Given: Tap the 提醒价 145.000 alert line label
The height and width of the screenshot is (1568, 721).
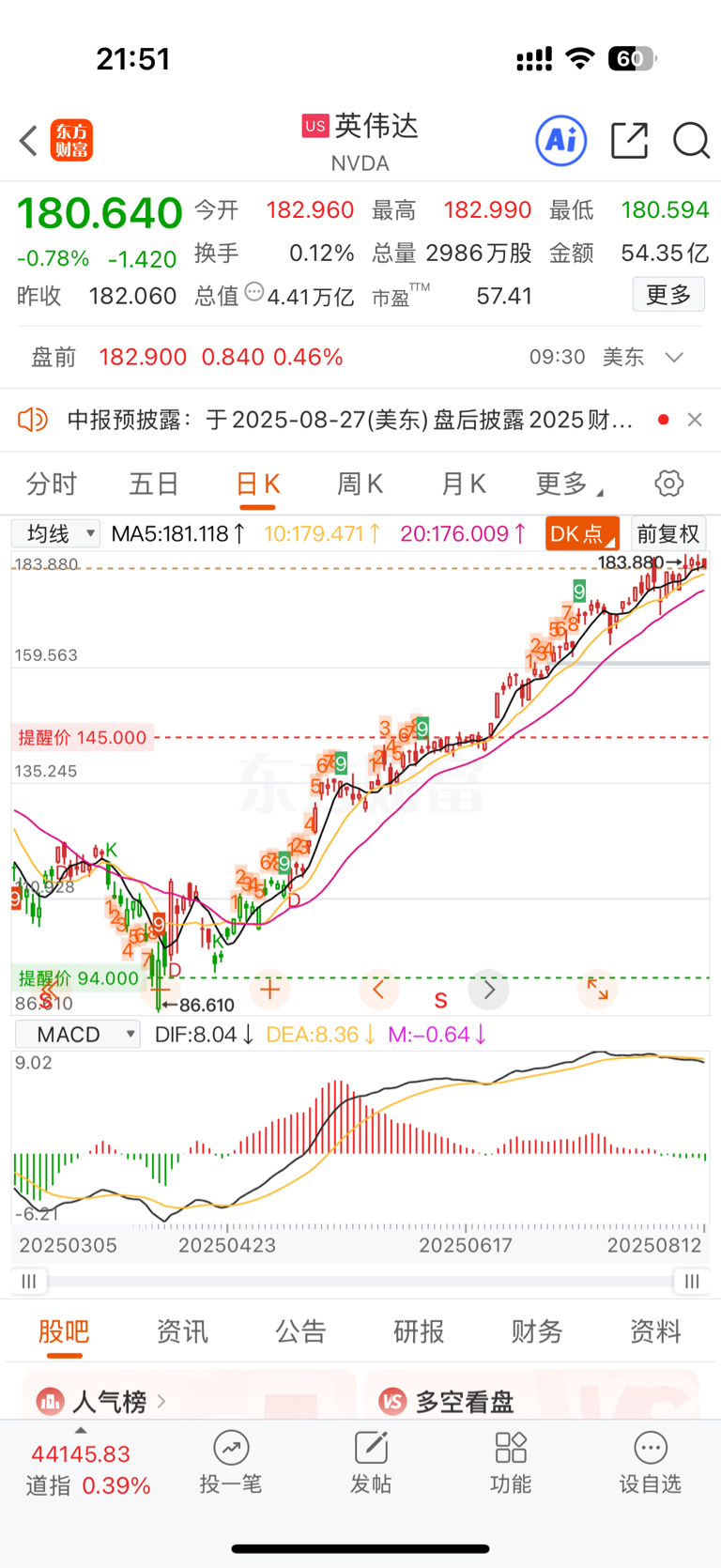Looking at the screenshot, I should (x=83, y=738).
